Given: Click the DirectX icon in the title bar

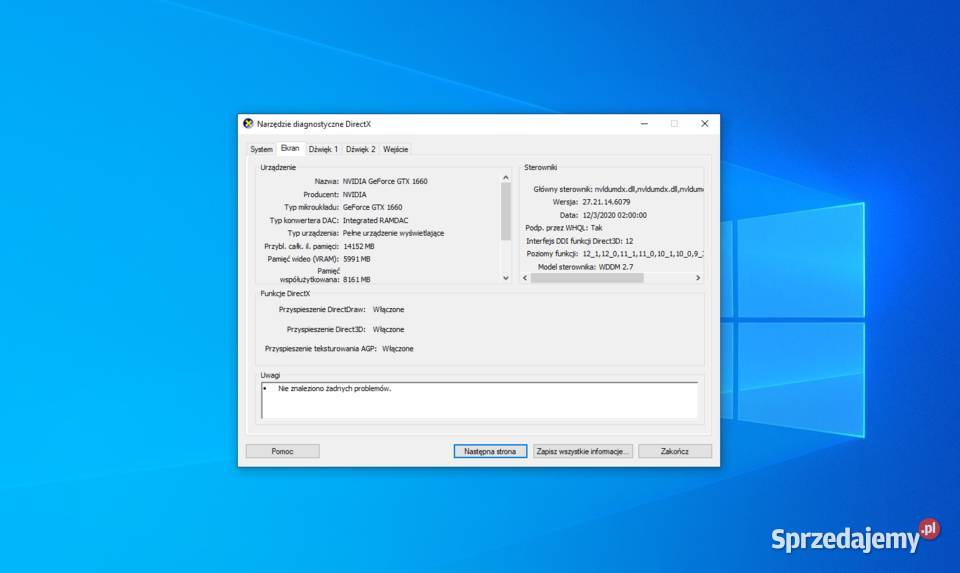Looking at the screenshot, I should 248,124.
